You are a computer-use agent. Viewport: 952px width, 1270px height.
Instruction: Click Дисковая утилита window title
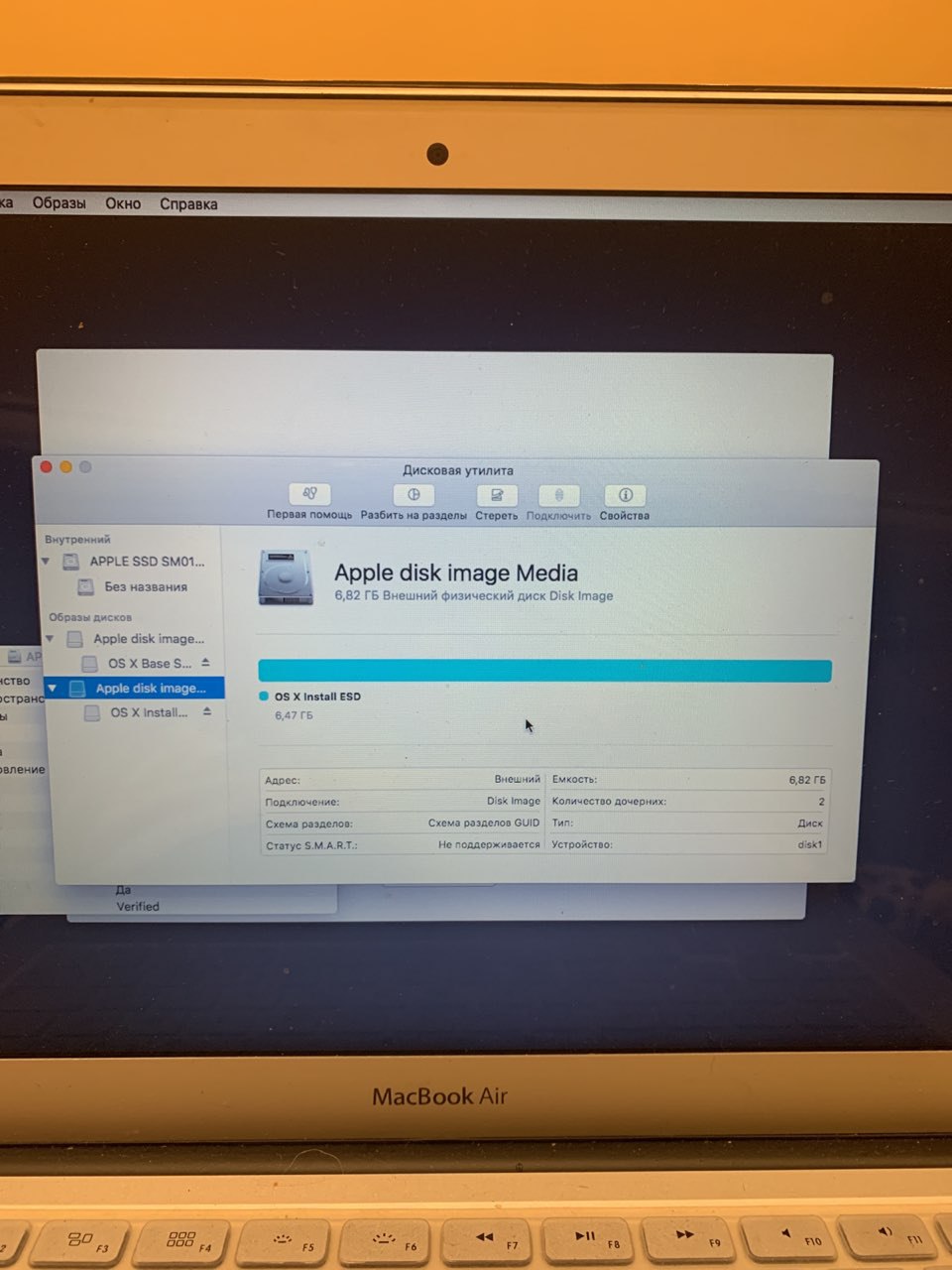click(458, 470)
